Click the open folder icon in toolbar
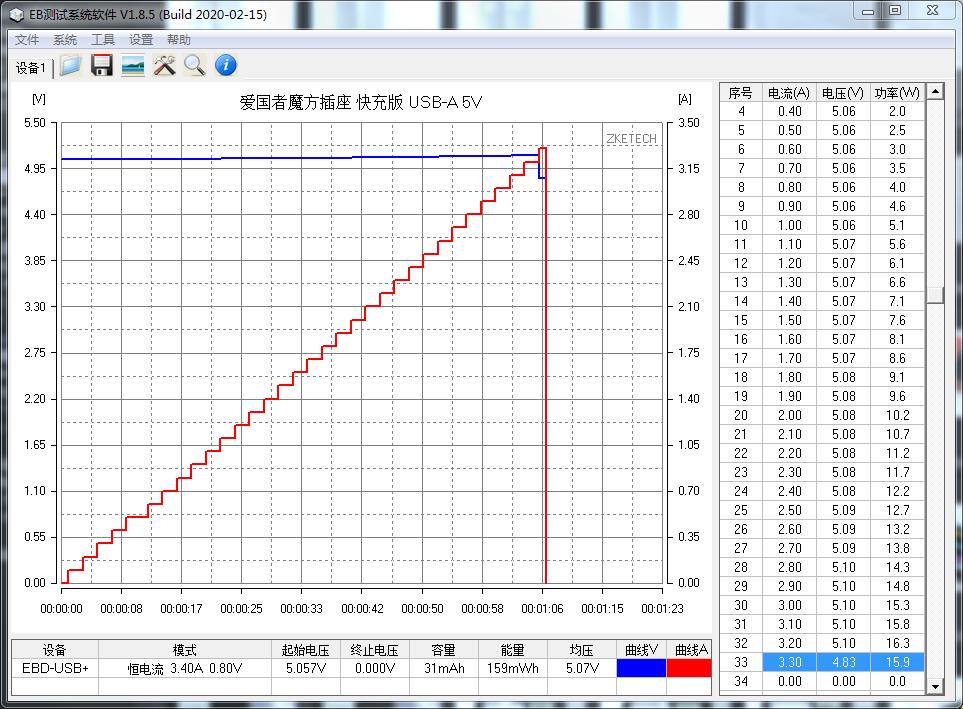 70,66
